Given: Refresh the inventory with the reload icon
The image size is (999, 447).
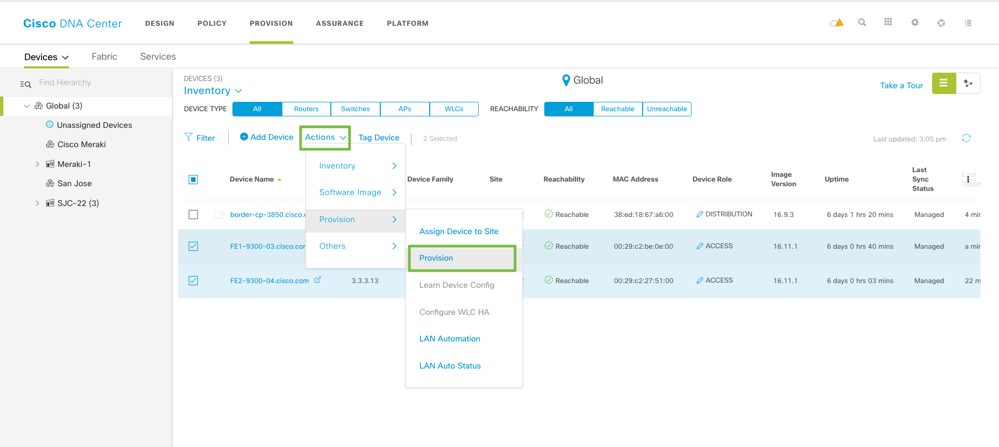Looking at the screenshot, I should click(x=967, y=138).
